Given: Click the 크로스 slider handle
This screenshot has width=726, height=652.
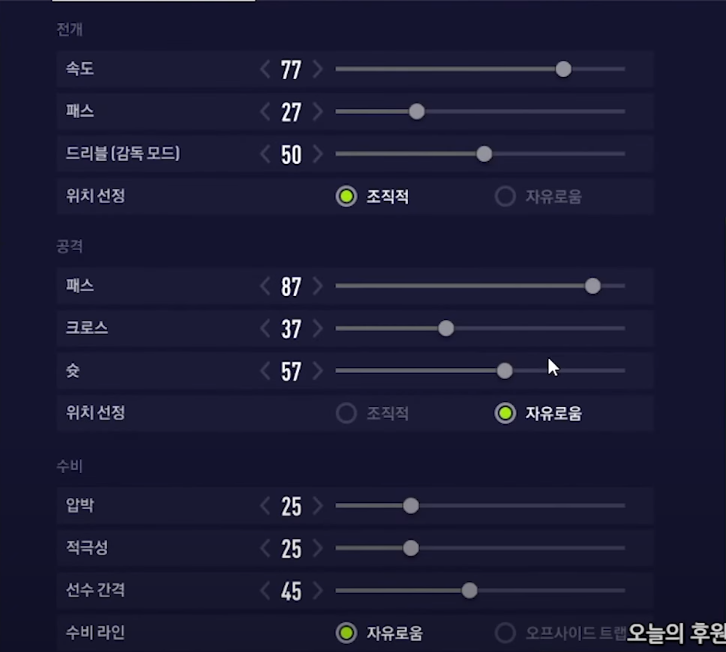Looking at the screenshot, I should click(446, 328).
